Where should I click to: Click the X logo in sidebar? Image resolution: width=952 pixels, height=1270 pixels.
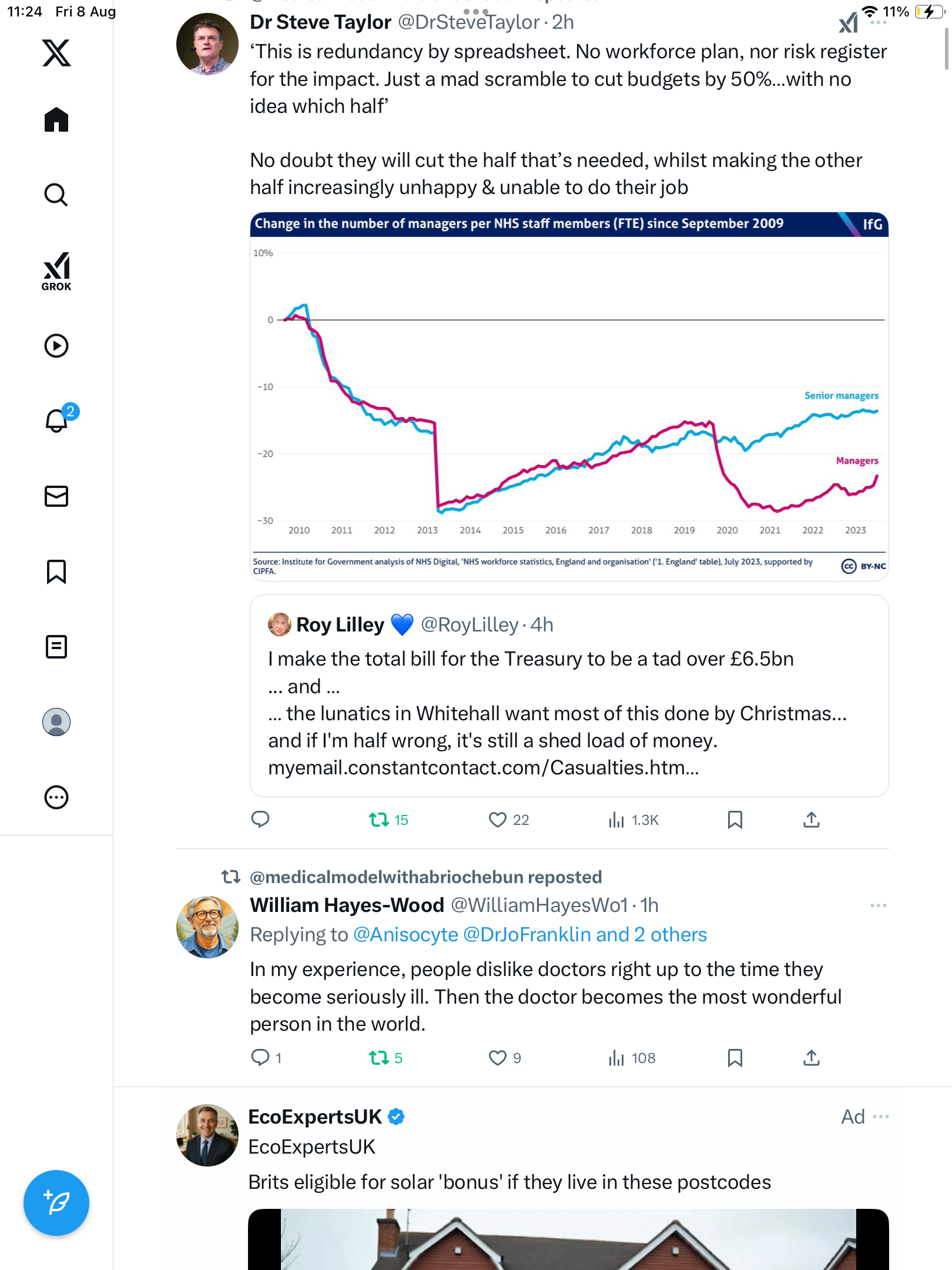point(56,53)
